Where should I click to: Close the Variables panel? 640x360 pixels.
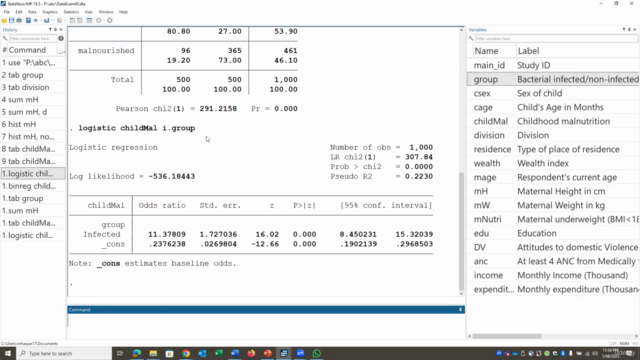click(635, 29)
